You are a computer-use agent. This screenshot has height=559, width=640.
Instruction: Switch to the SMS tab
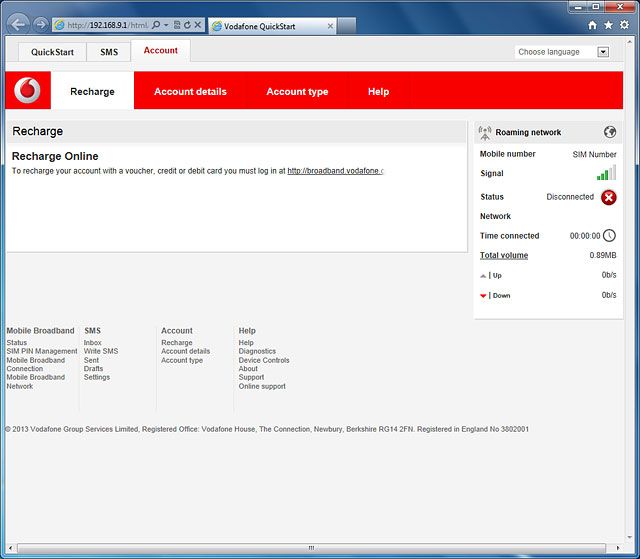point(109,52)
